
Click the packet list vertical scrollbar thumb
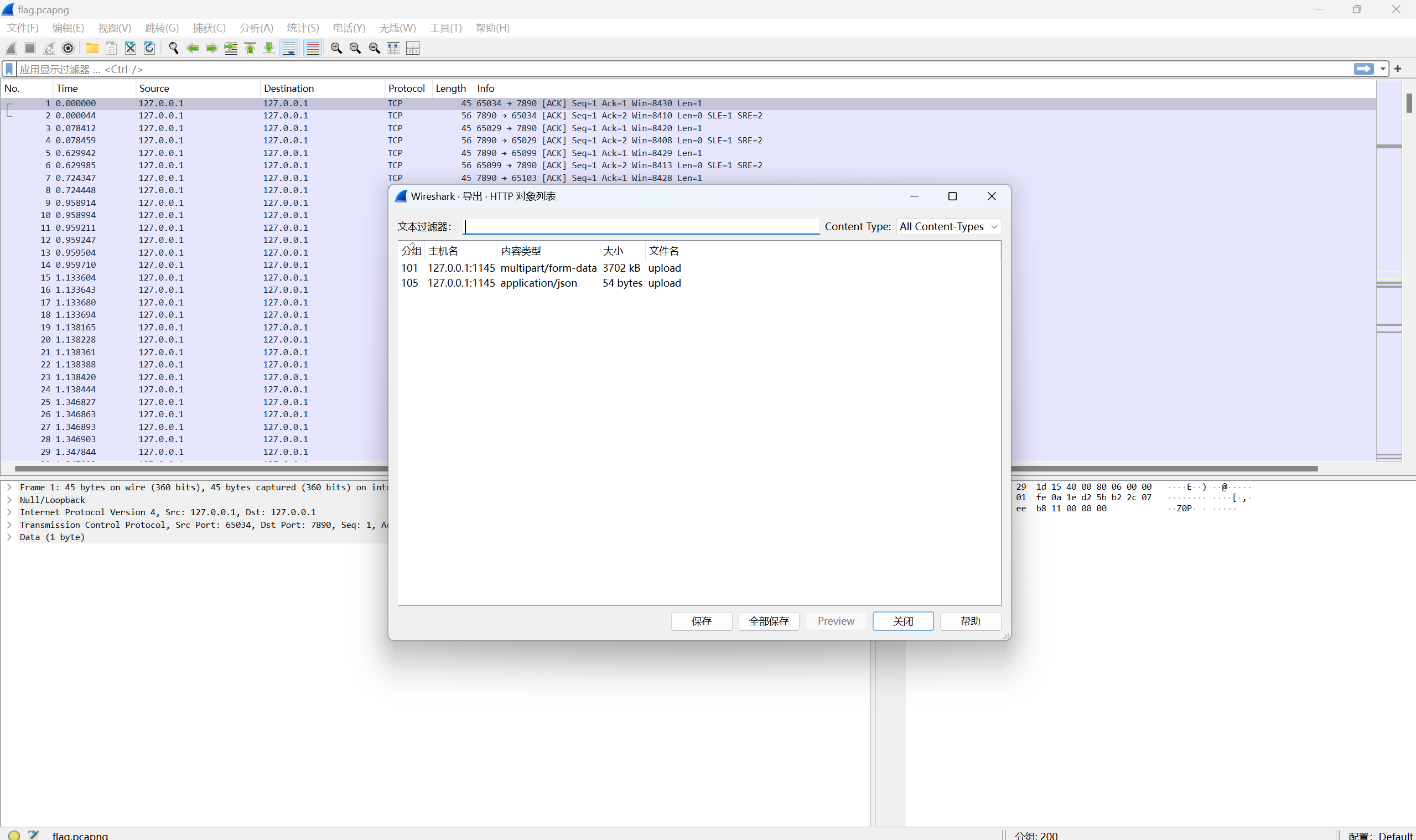[1409, 103]
